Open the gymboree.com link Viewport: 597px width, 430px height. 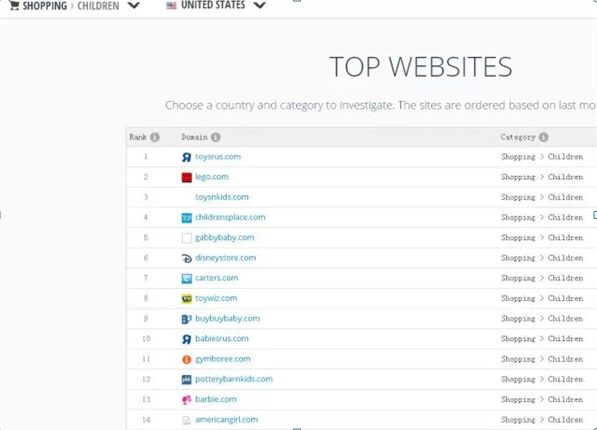click(x=223, y=359)
